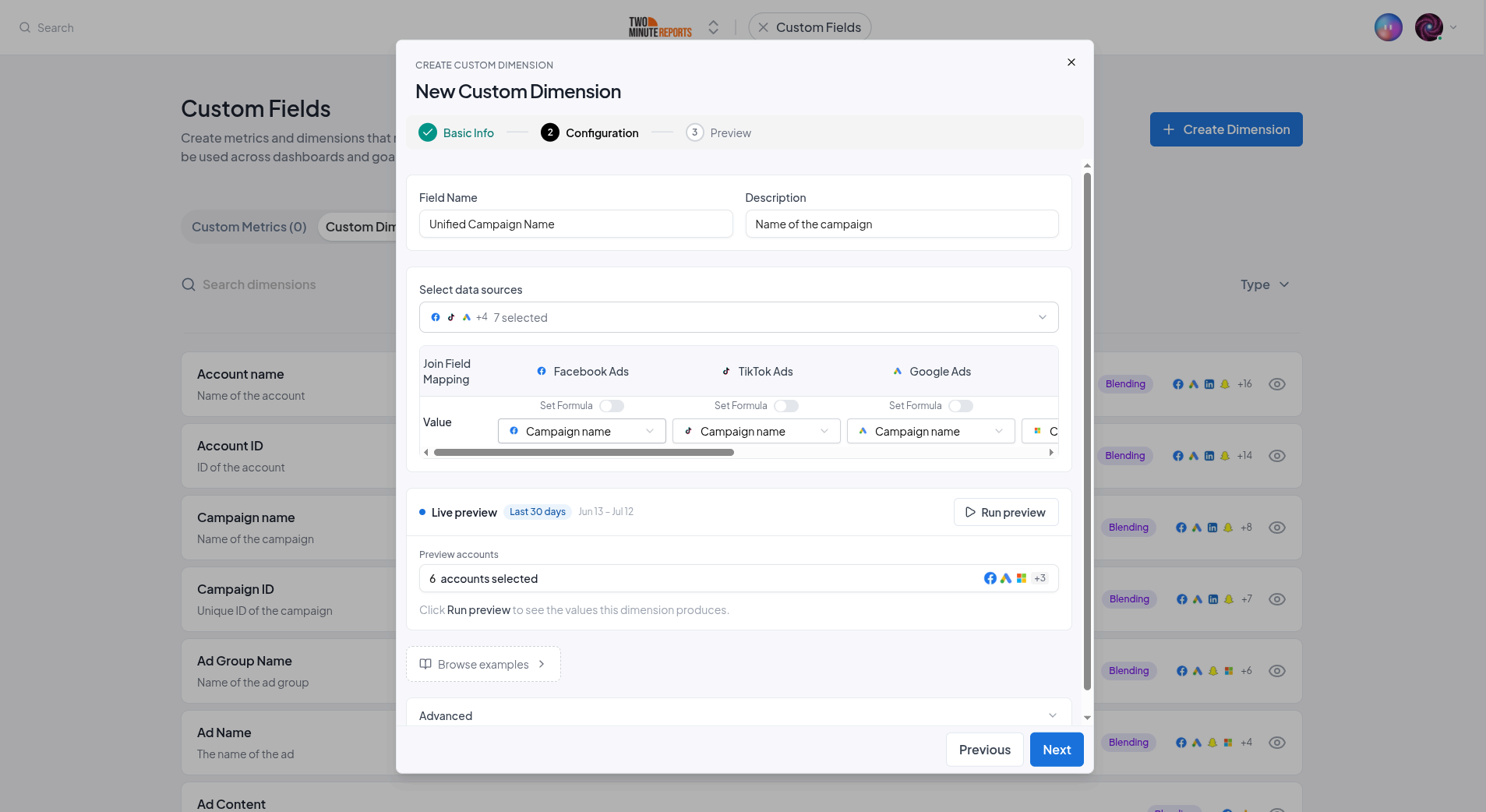1486x812 pixels.
Task: Open the Type filter dropdown
Action: click(x=1265, y=284)
